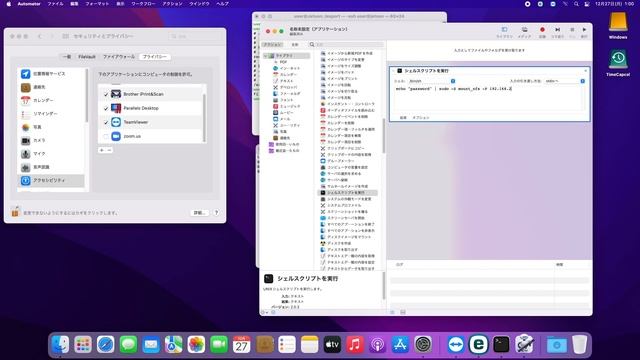The image size is (640, 360).
Task: Click the shell script text area
Action: tap(489, 98)
